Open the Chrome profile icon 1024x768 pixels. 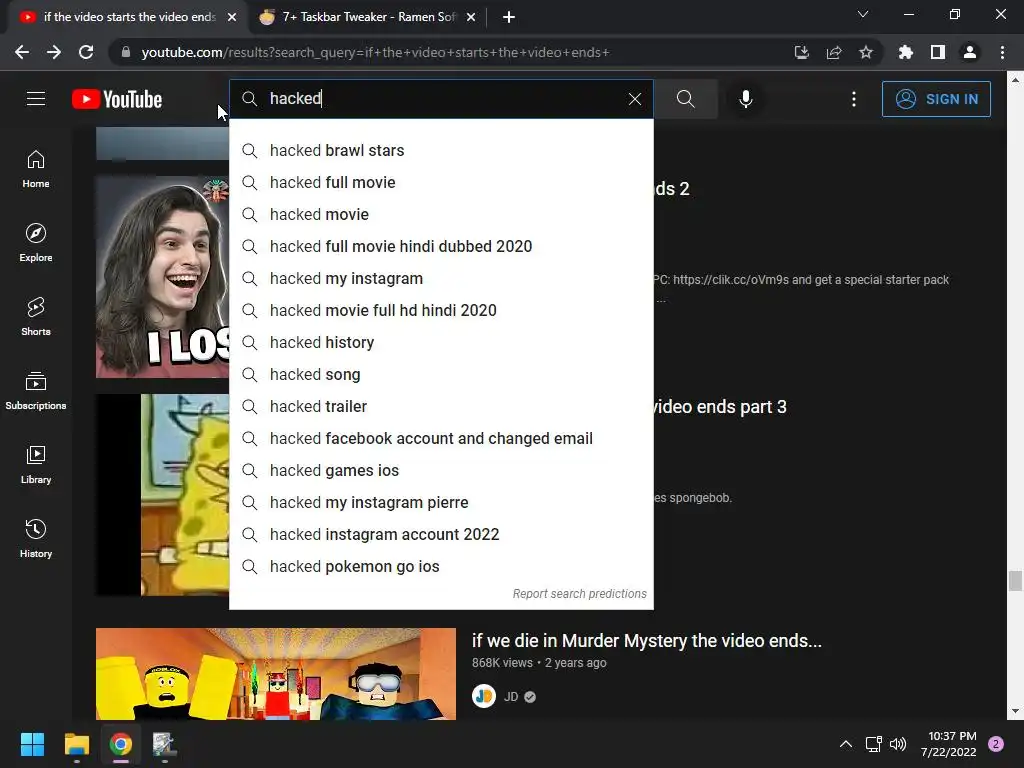970,52
